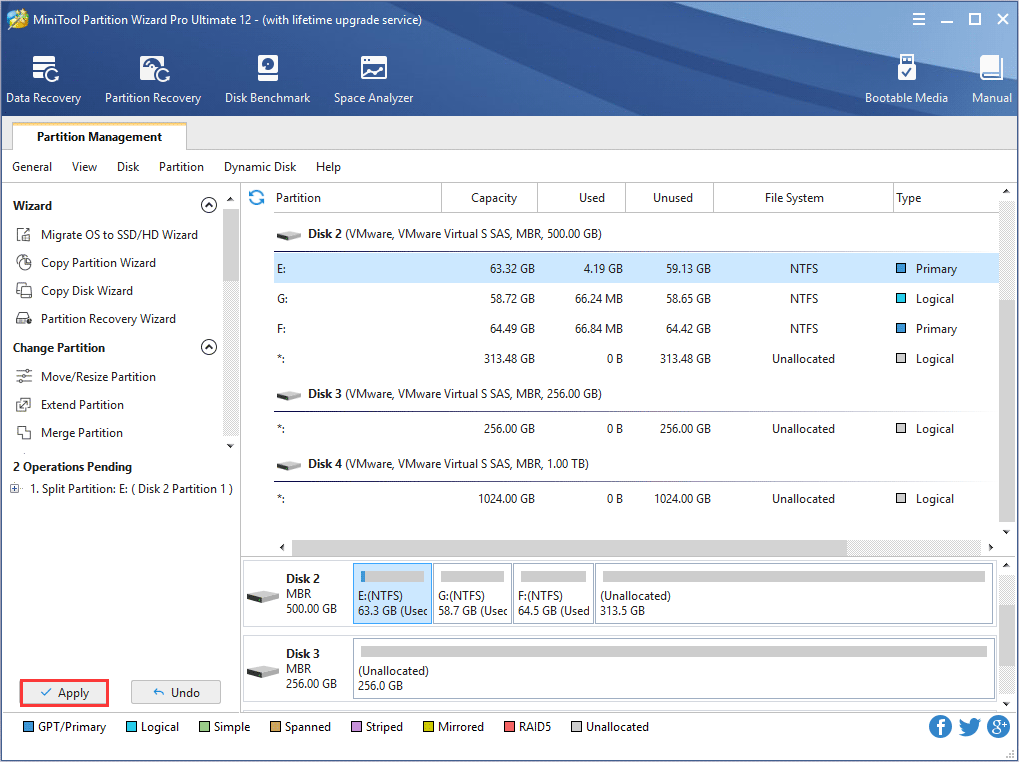Launch Partition Recovery from toolbar
The image size is (1019, 762).
pyautogui.click(x=153, y=79)
